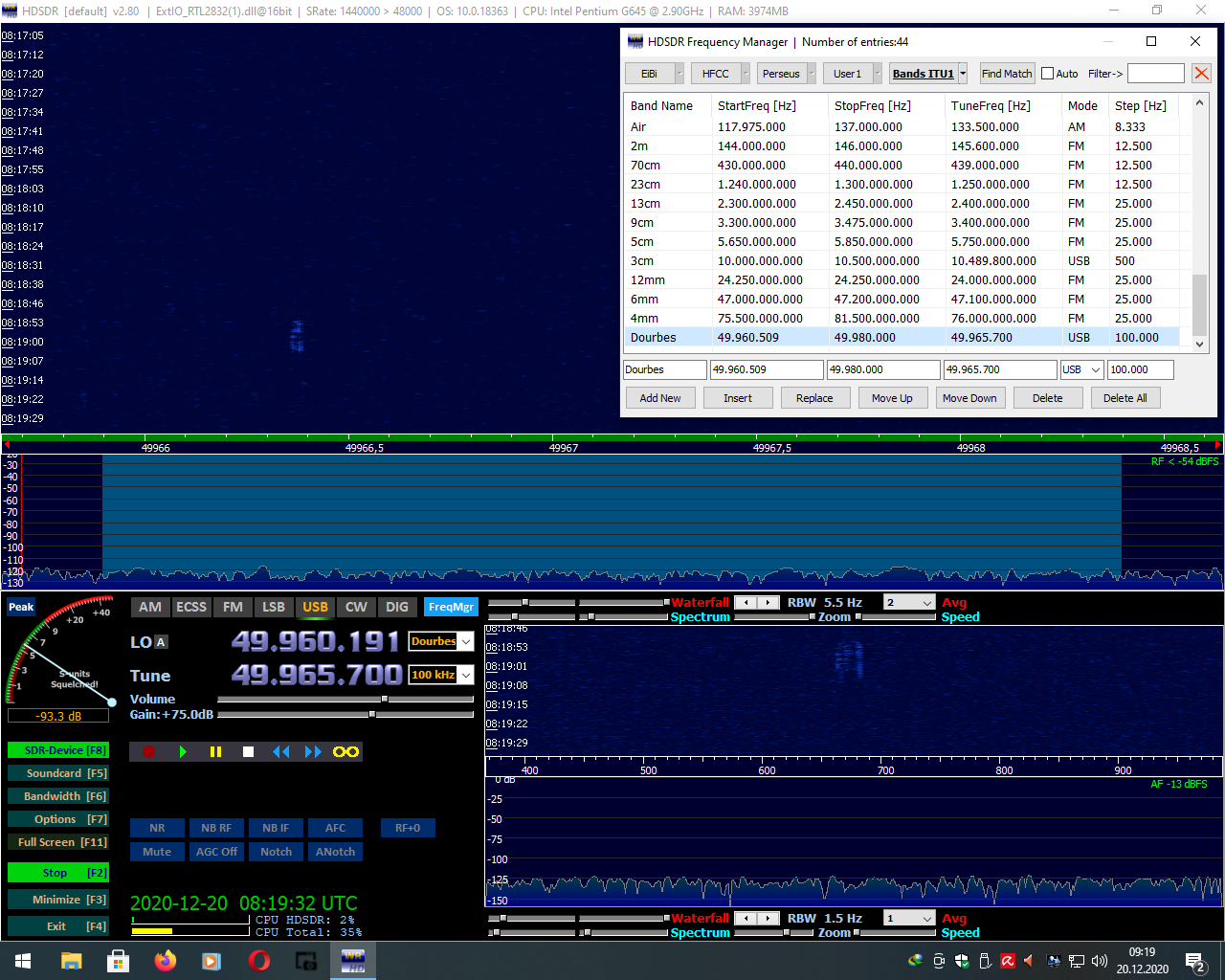Open the EiBi dropdown arrow
The height and width of the screenshot is (980, 1225).
(679, 74)
